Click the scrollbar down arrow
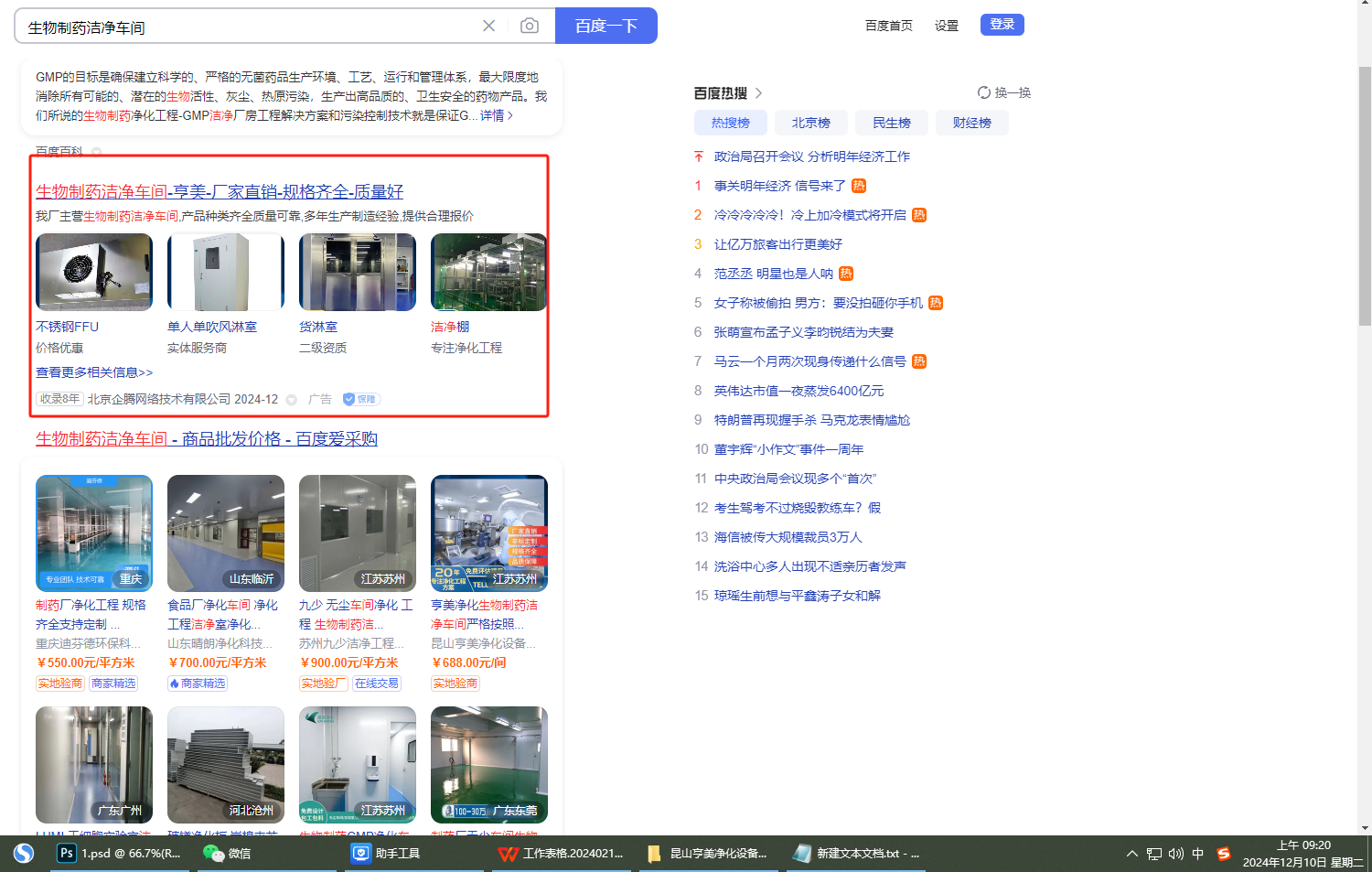This screenshot has width=1372, height=872. (x=1365, y=828)
